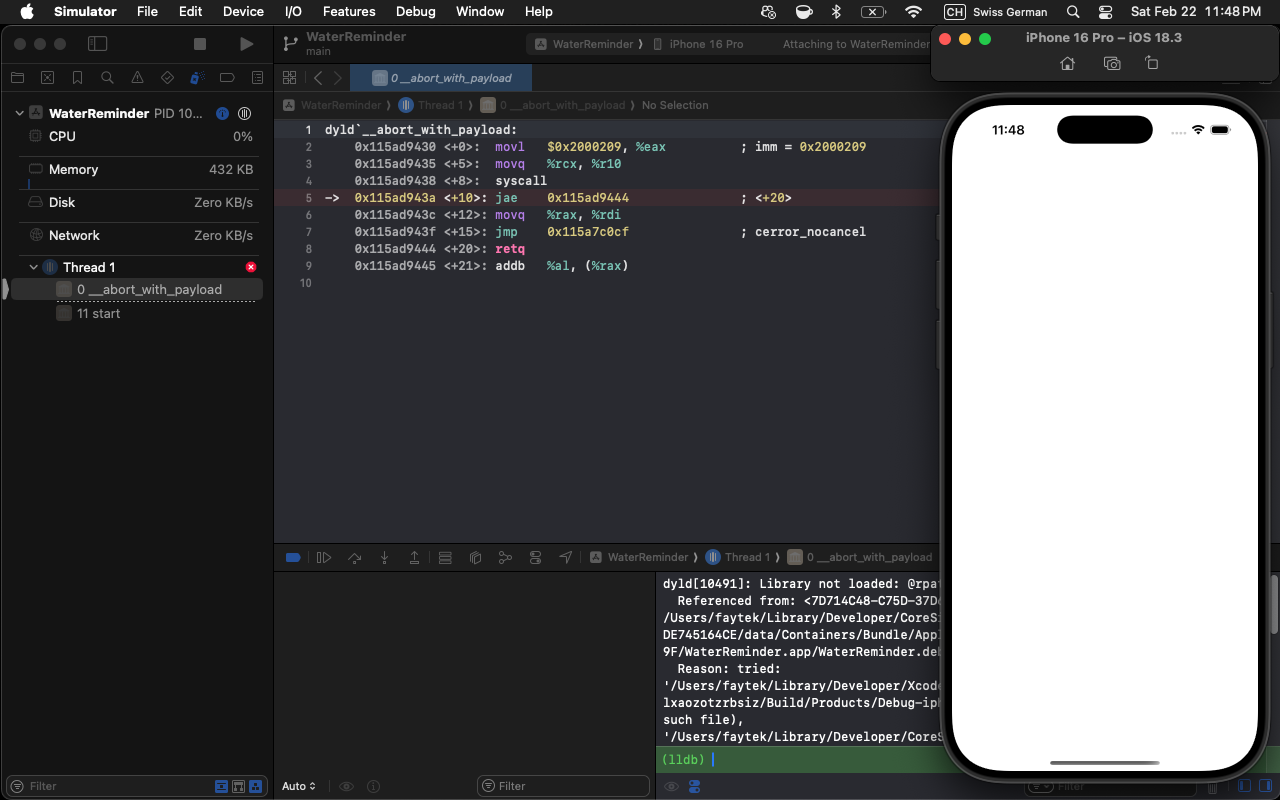Select the Debug navigator spray icon
The image size is (1280, 800).
197,78
